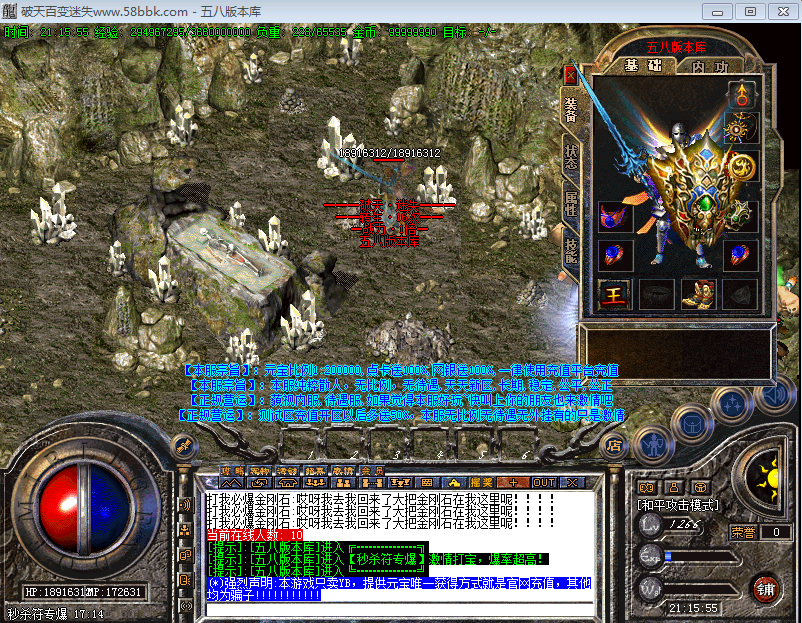
Task: Click the right blue gem ring slot
Action: pos(741,255)
